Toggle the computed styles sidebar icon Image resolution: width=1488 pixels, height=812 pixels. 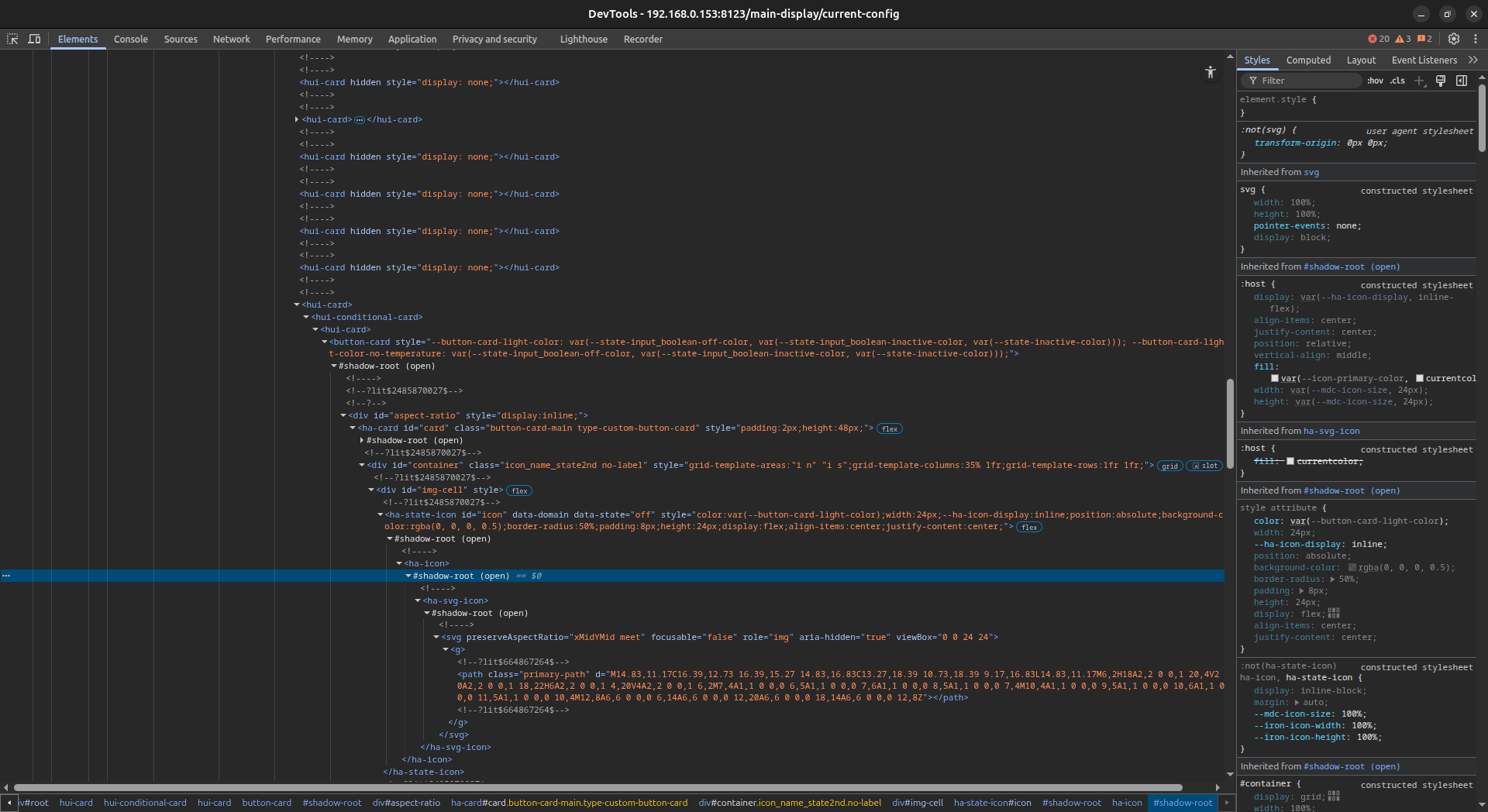(1462, 81)
